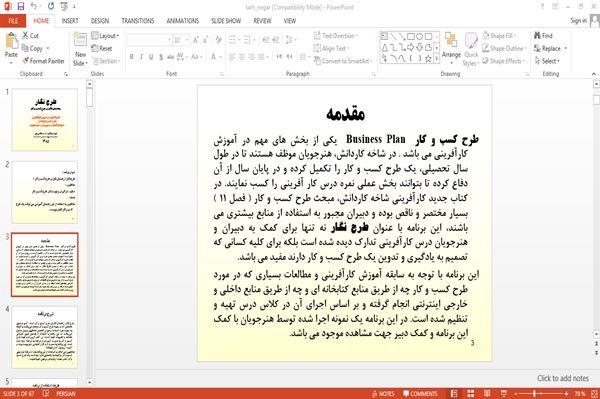
Task: Open the font size dropdown
Action: click(x=187, y=40)
